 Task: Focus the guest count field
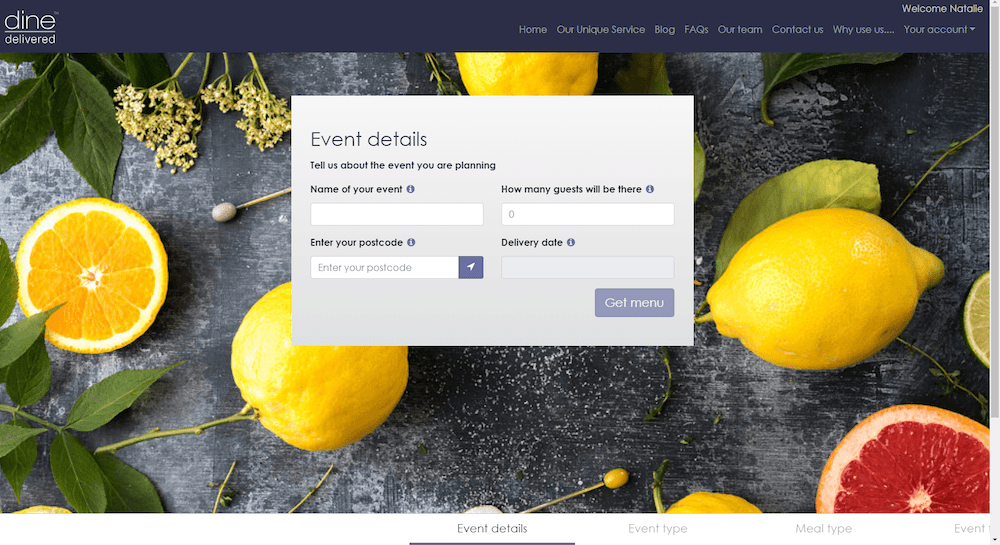click(587, 214)
